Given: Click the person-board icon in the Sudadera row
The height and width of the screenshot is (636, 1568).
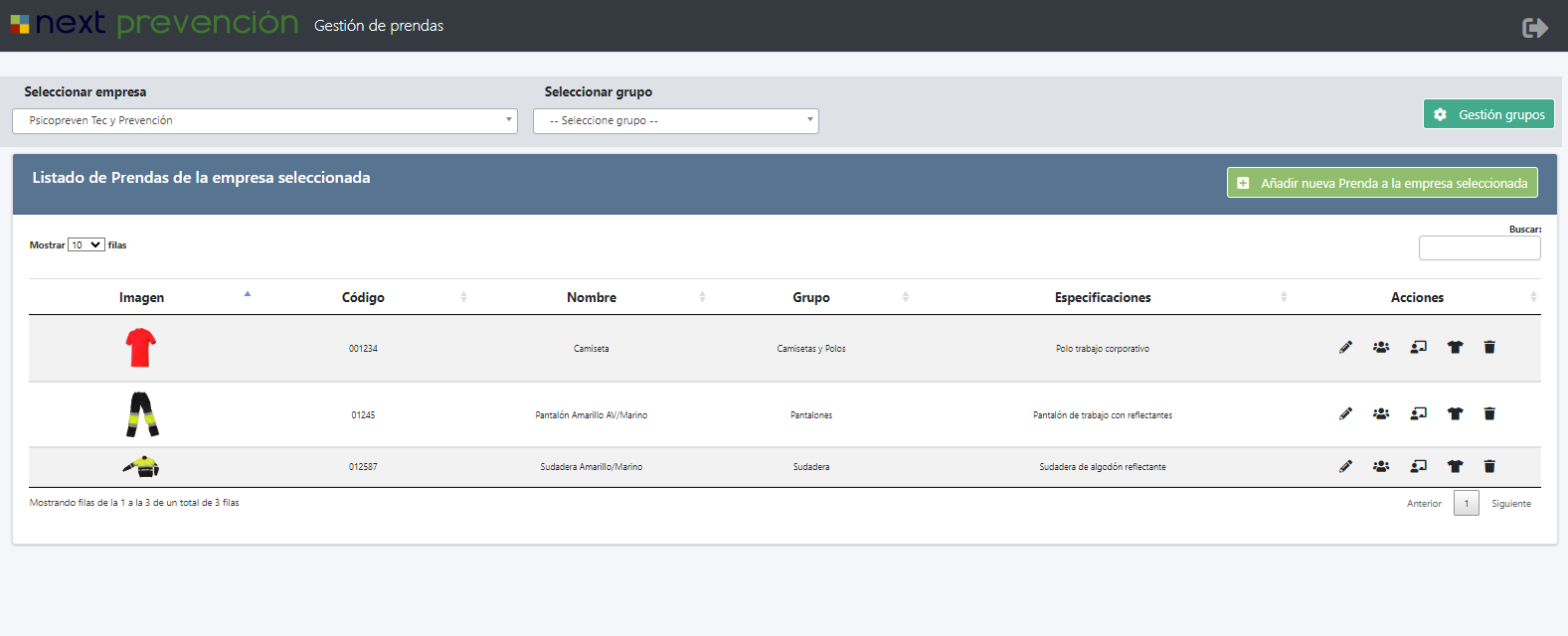Looking at the screenshot, I should click(1419, 466).
